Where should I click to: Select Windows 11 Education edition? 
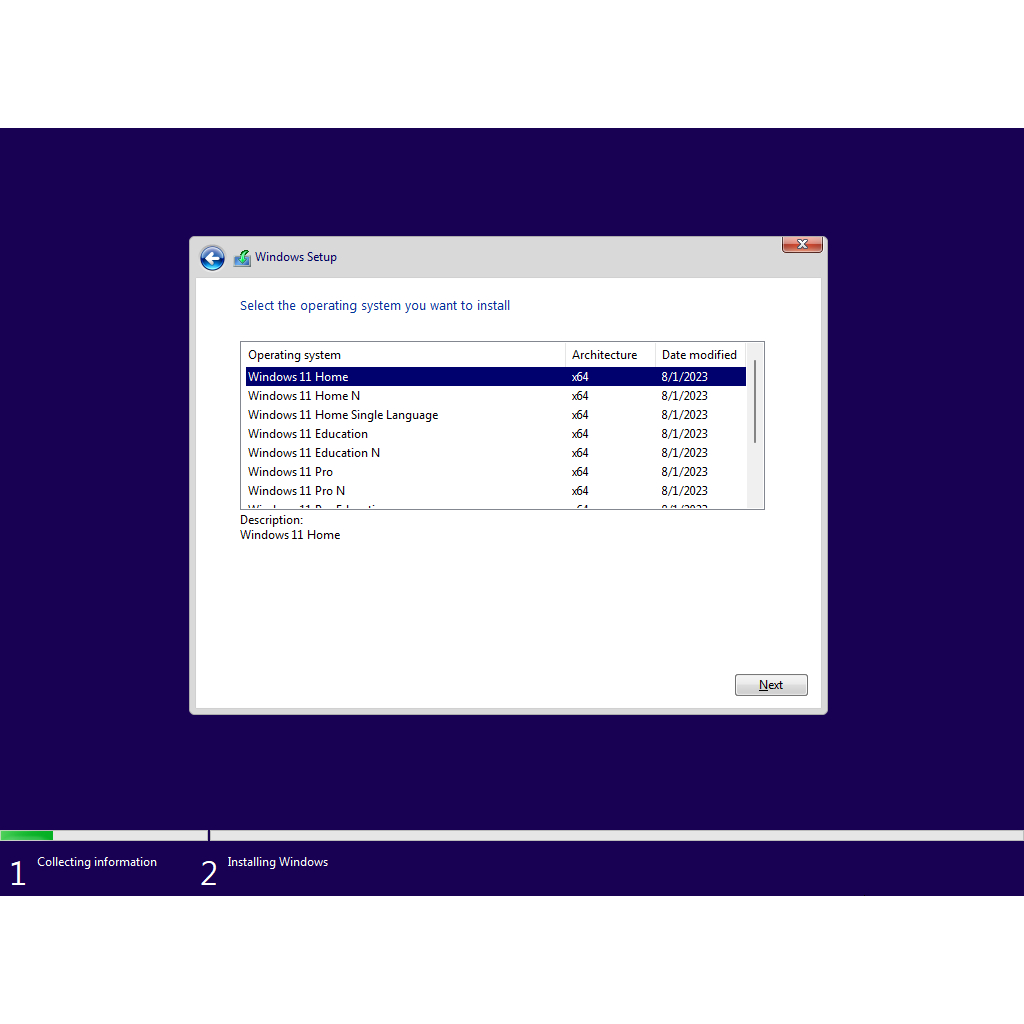tap(308, 434)
